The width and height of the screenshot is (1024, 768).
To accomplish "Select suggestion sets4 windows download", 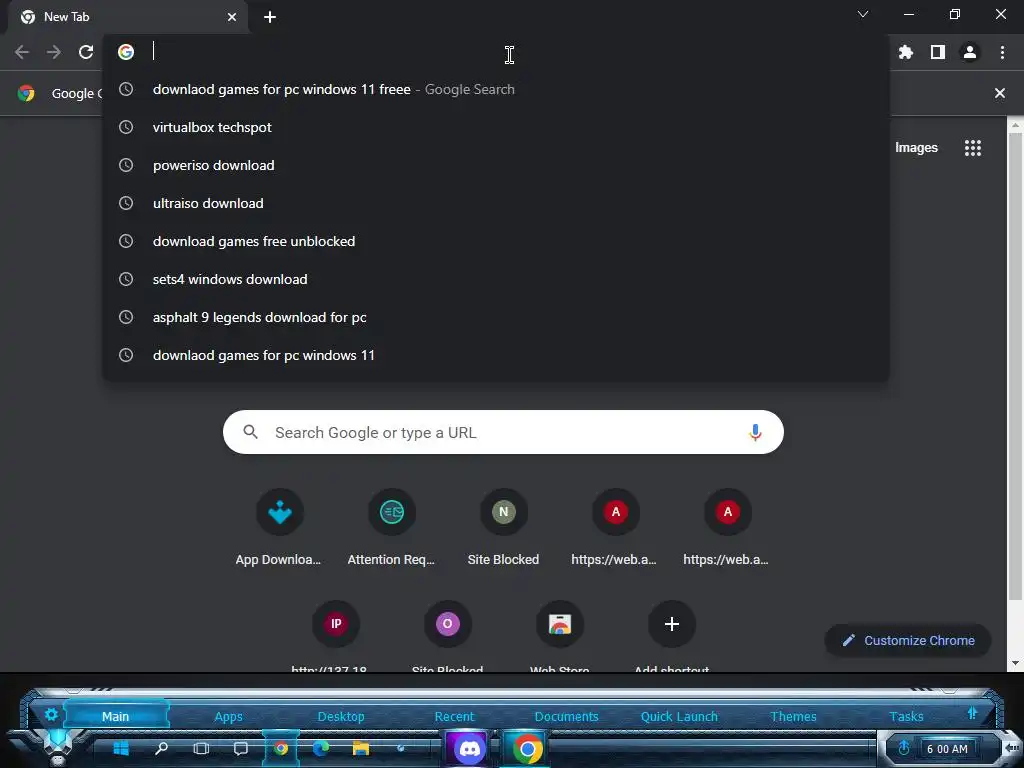I will coord(496,279).
